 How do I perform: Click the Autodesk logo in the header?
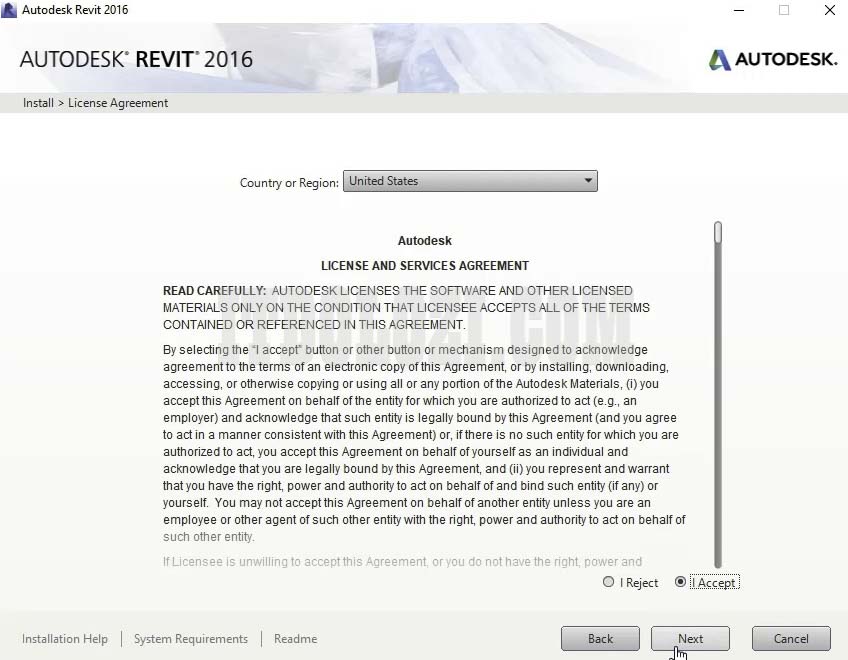(772, 60)
